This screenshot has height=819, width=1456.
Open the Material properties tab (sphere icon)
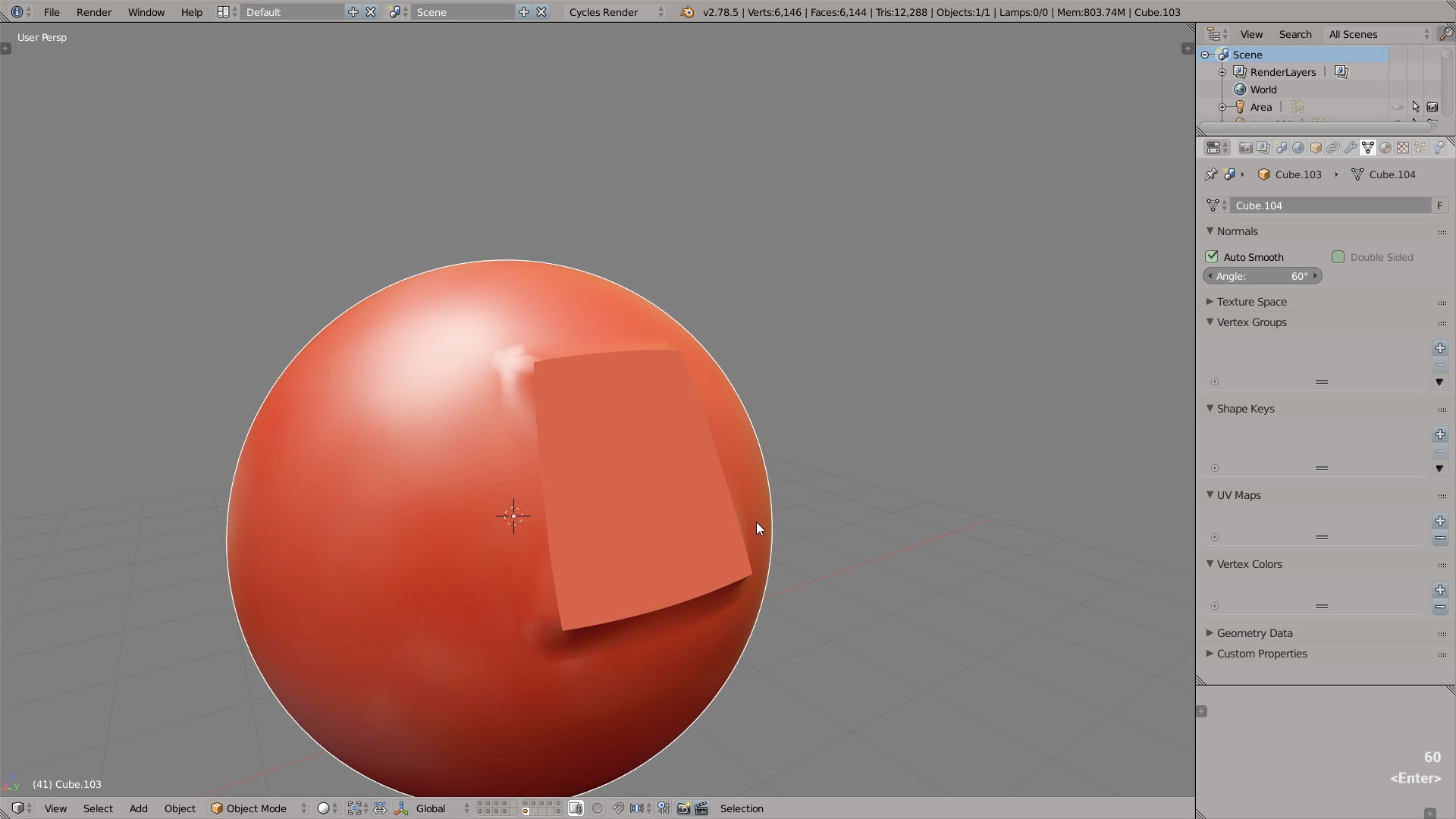tap(1385, 148)
